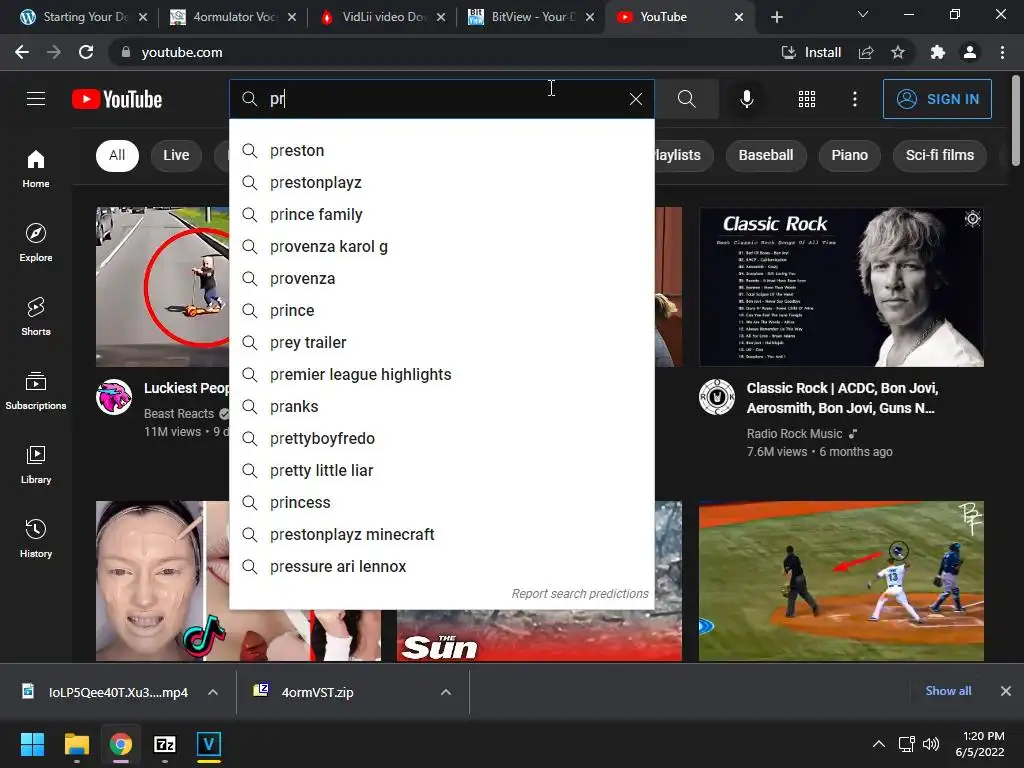Open Chrome three-dot menu
Viewport: 1024px width, 768px height.
click(x=1002, y=52)
